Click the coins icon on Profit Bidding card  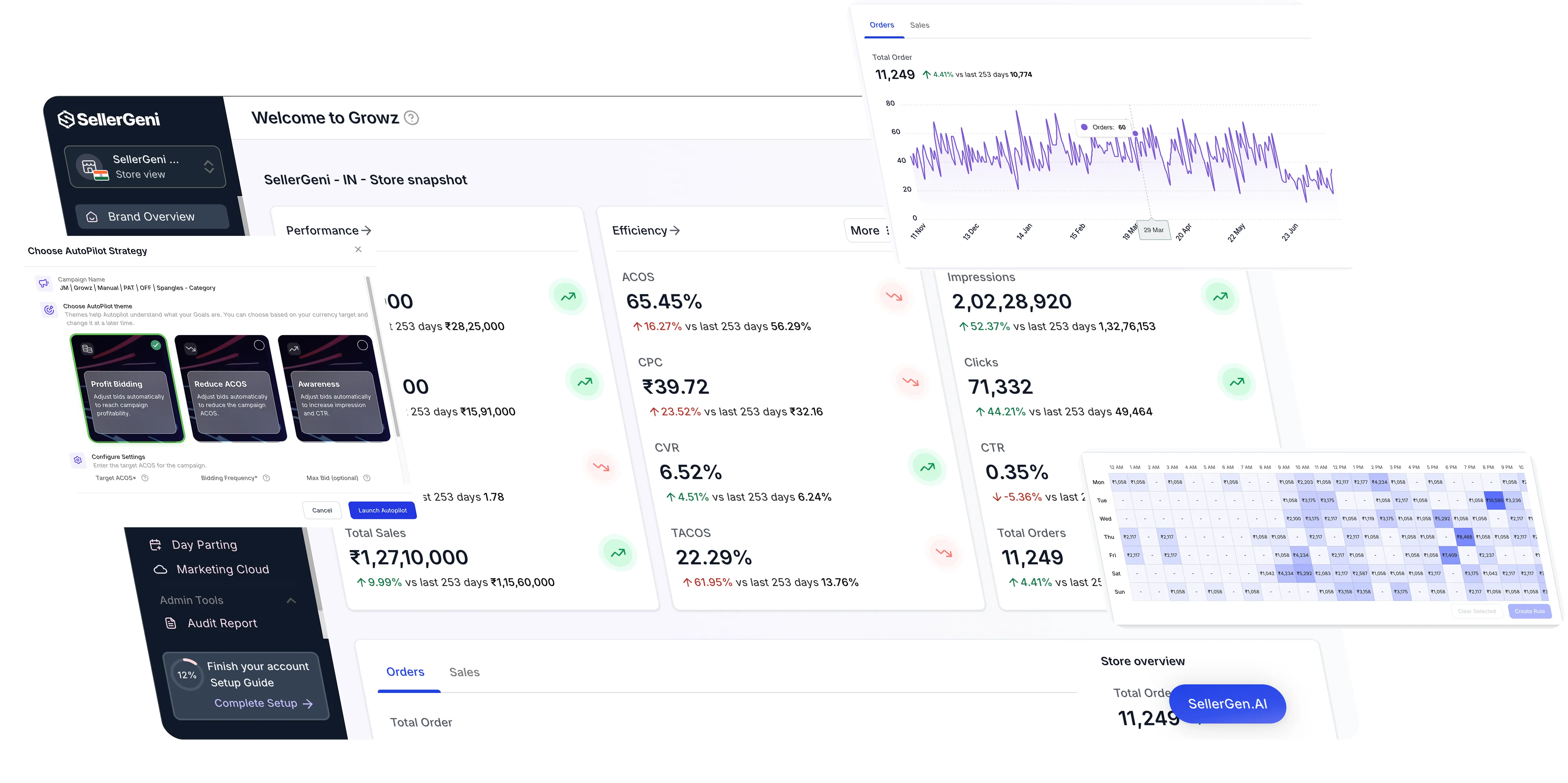pos(87,349)
